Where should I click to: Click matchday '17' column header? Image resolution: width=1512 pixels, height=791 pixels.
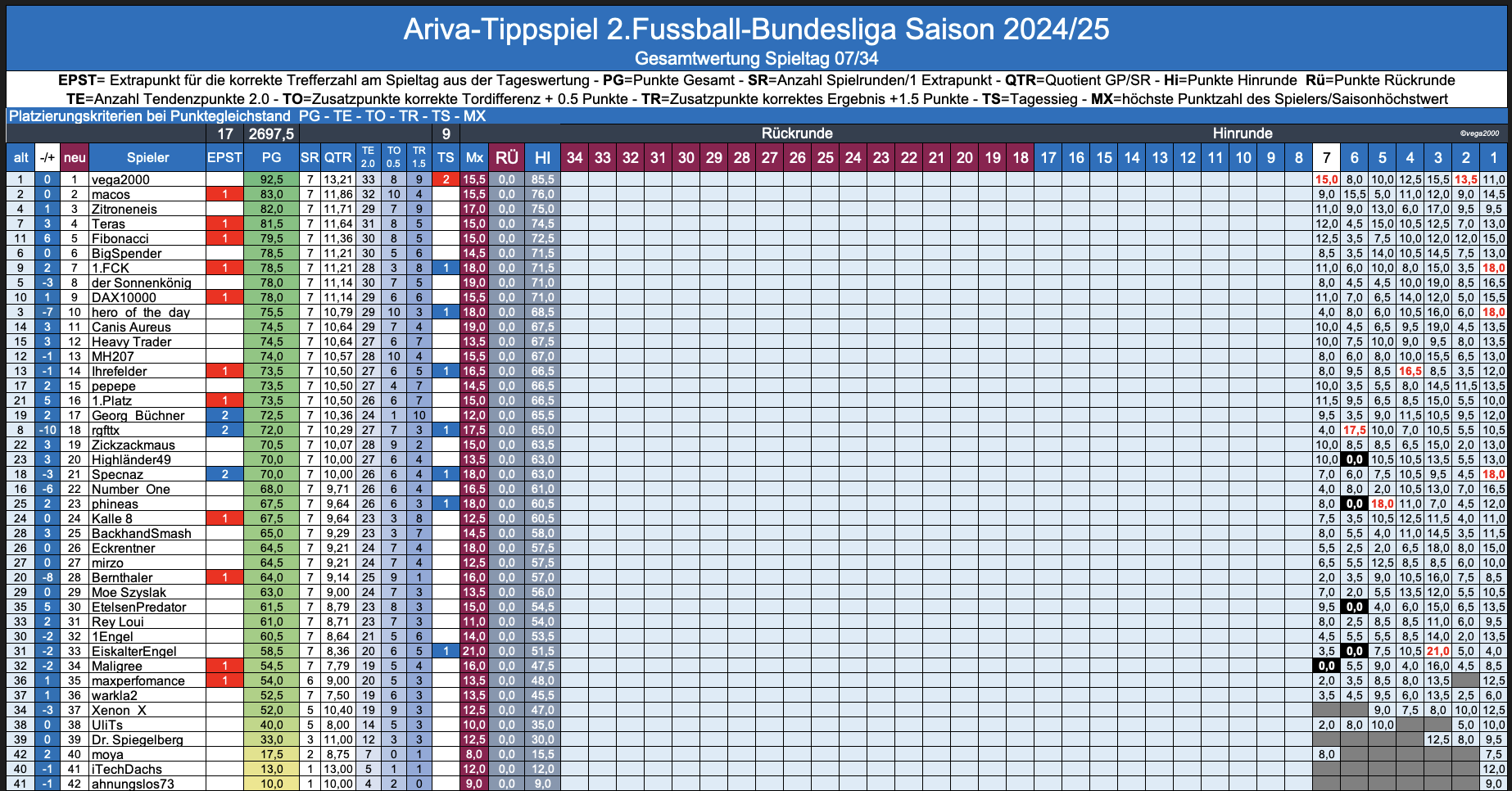1048,158
